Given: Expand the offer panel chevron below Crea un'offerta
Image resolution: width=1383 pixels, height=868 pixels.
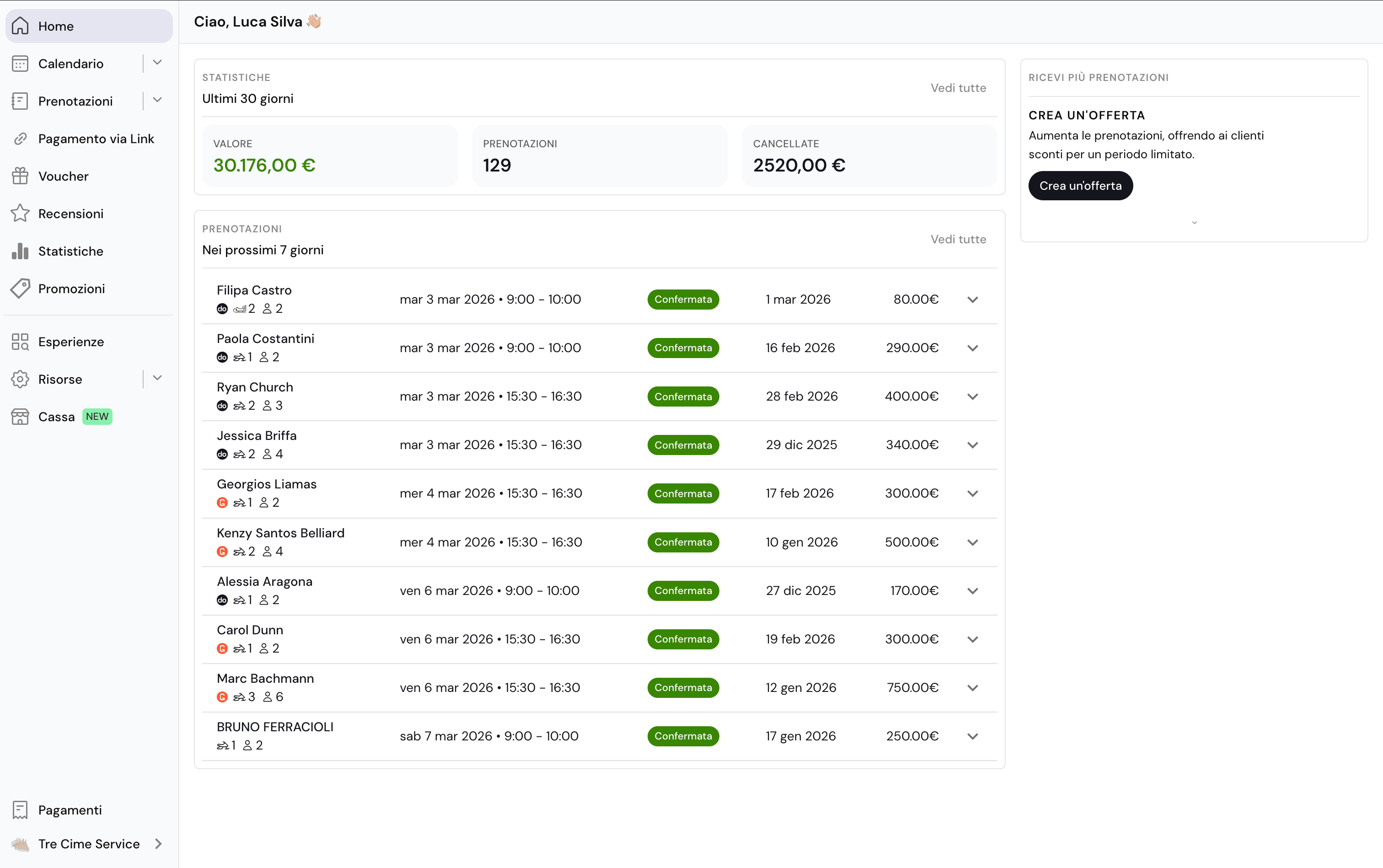Looking at the screenshot, I should coord(1194,222).
